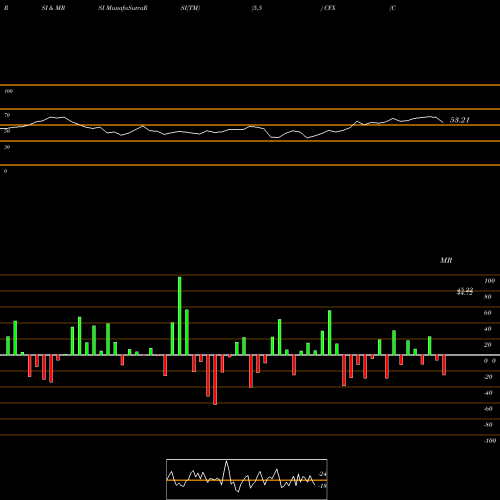Click the -18 label in mini chart
500x500 pixels.
coord(322,486)
